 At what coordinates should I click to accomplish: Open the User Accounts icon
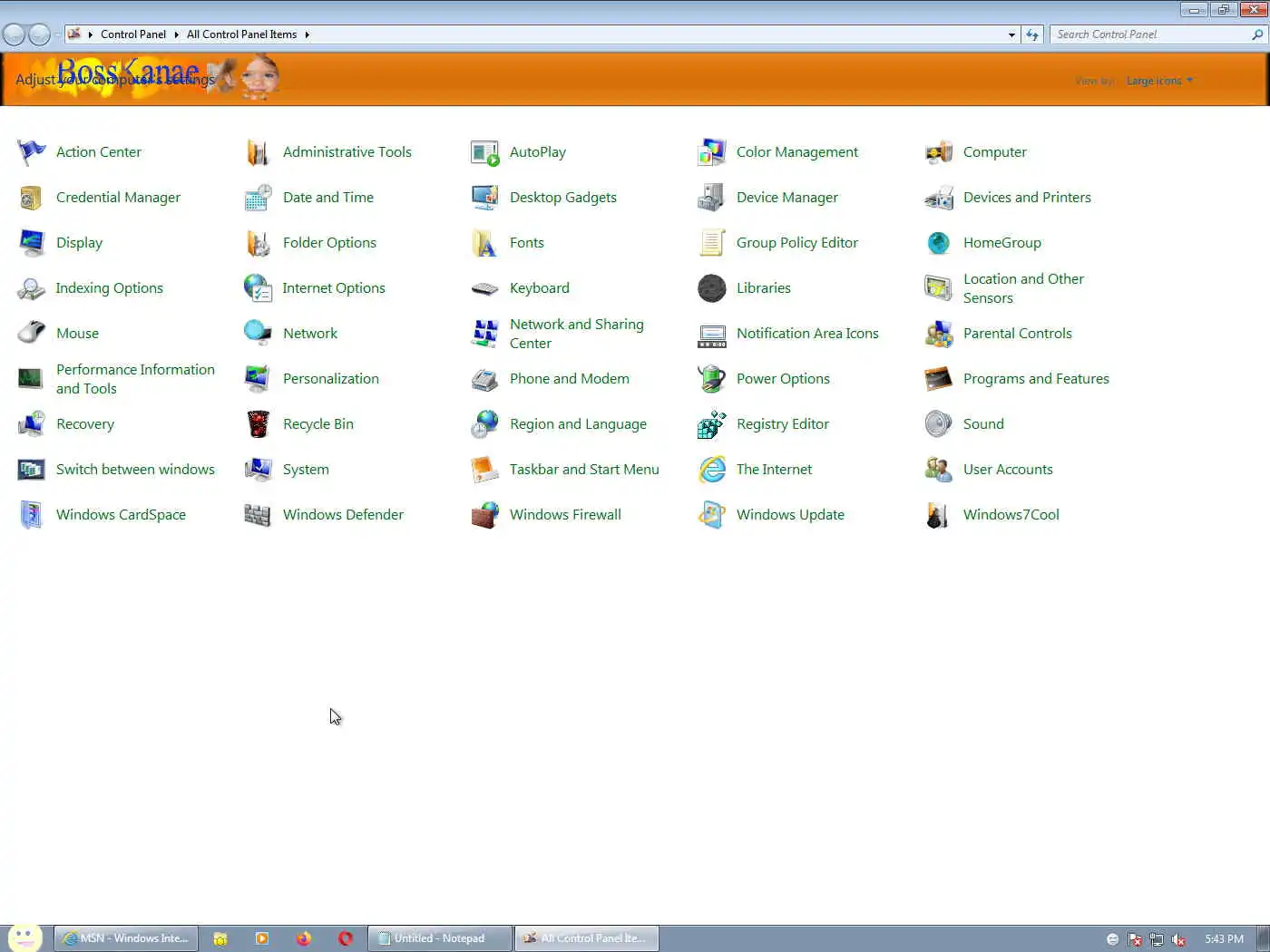pos(938,470)
